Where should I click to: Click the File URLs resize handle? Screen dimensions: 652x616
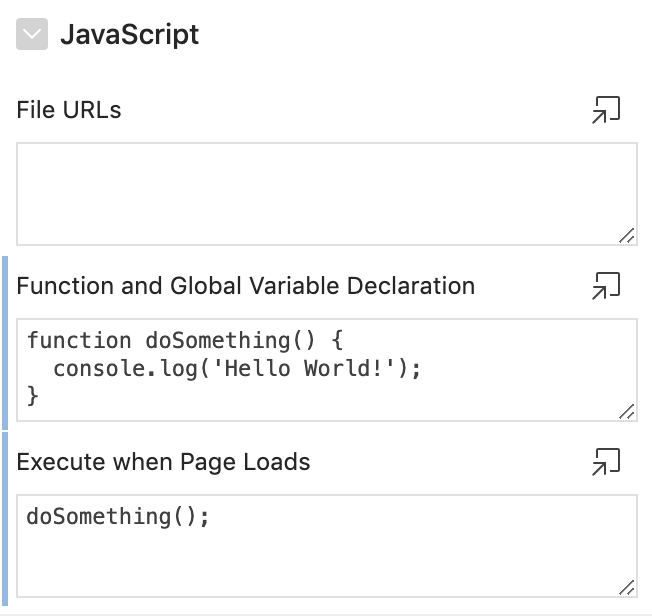point(626,235)
